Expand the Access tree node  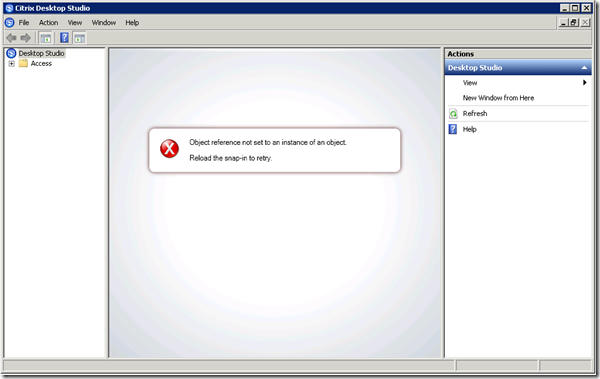pos(11,64)
